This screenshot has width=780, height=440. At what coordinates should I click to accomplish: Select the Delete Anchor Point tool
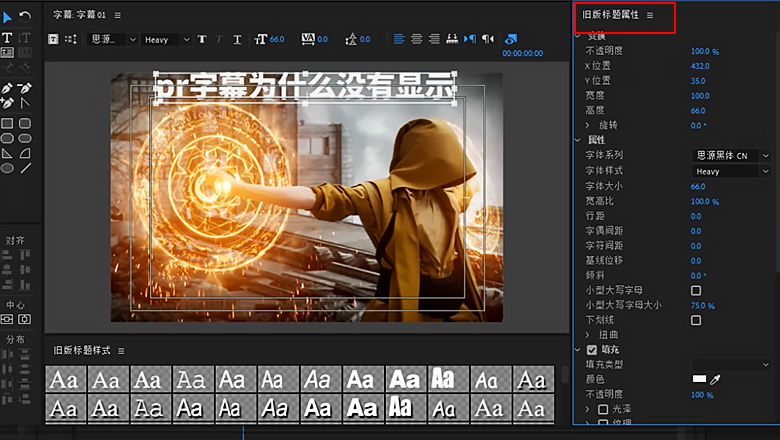[25, 88]
